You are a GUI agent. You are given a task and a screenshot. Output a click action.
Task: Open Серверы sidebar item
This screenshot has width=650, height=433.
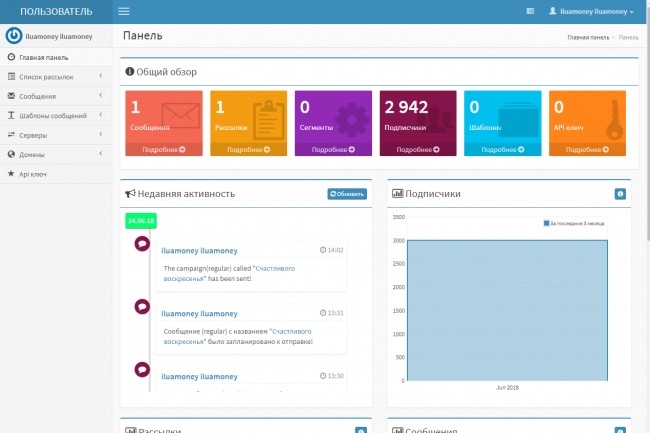click(56, 135)
